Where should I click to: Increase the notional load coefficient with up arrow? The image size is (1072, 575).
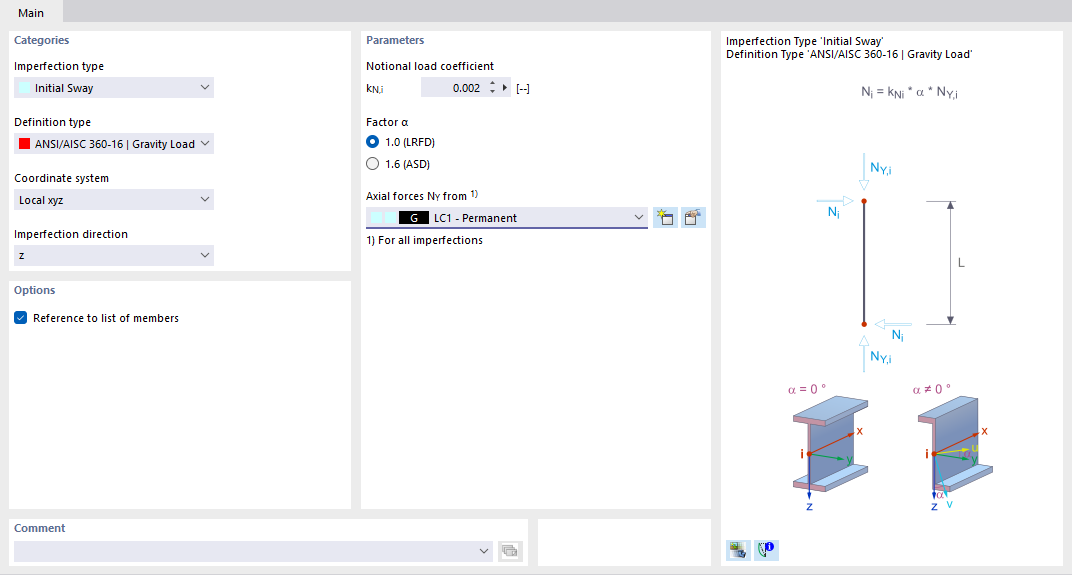pyautogui.click(x=492, y=83)
